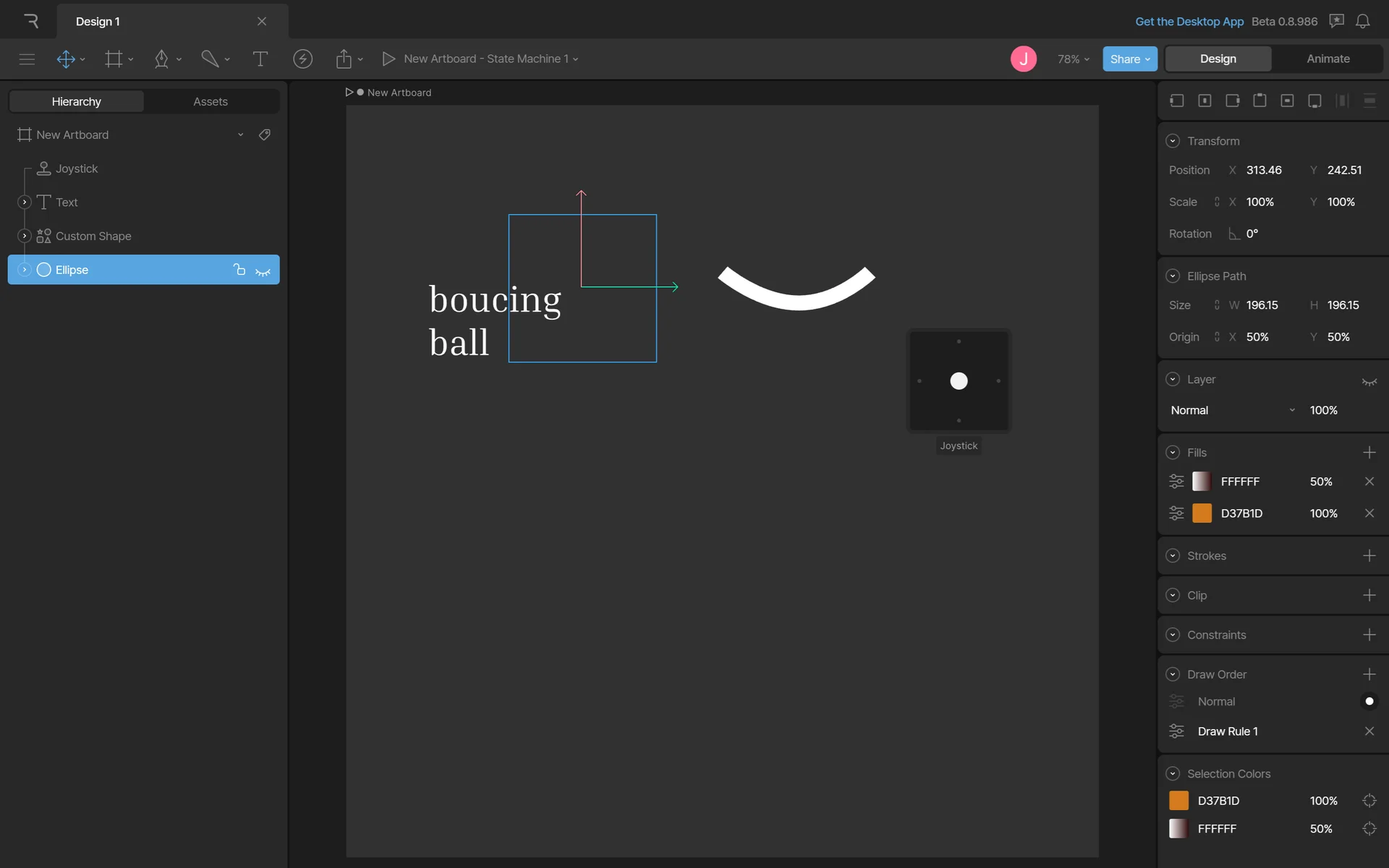This screenshot has width=1389, height=868.
Task: Toggle lock on Ellipse layer
Action: pos(239,270)
